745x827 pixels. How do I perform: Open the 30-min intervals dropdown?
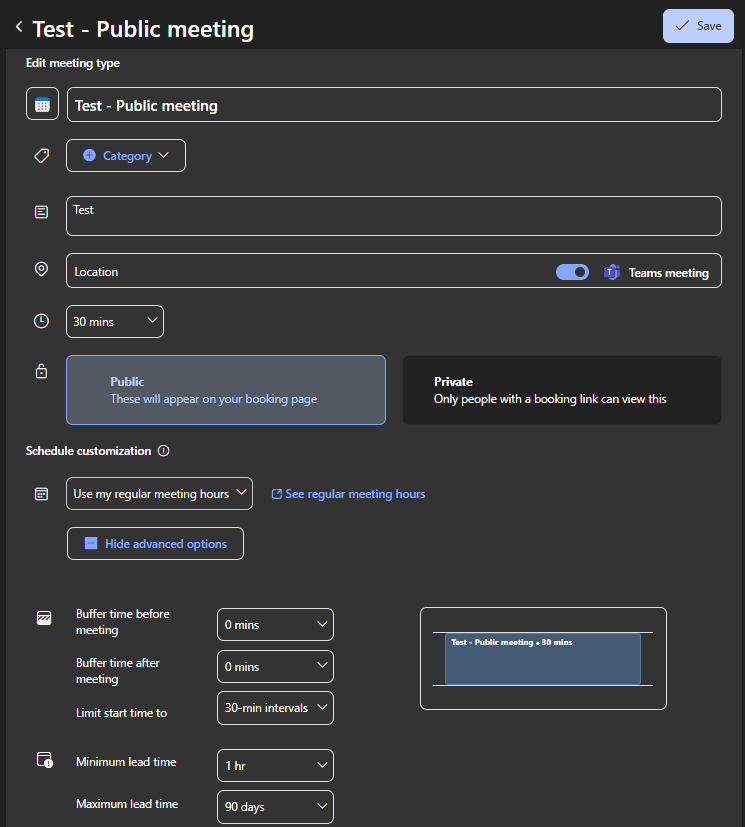click(275, 708)
